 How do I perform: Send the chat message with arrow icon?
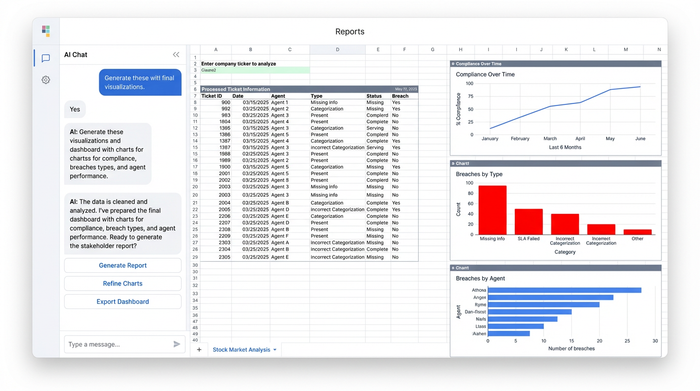[176, 344]
